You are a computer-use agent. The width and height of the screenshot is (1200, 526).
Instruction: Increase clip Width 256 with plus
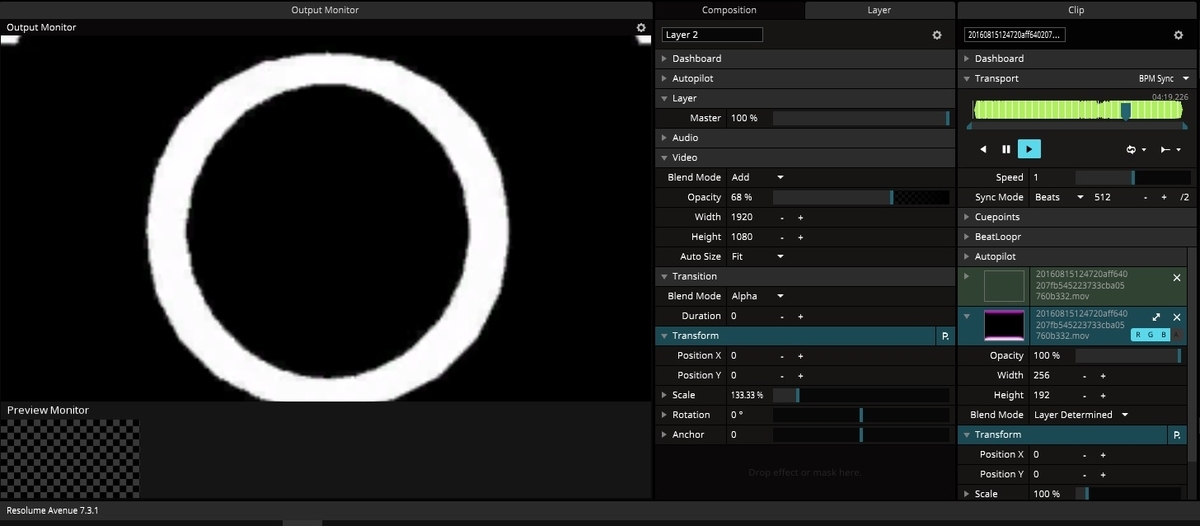tap(1103, 376)
